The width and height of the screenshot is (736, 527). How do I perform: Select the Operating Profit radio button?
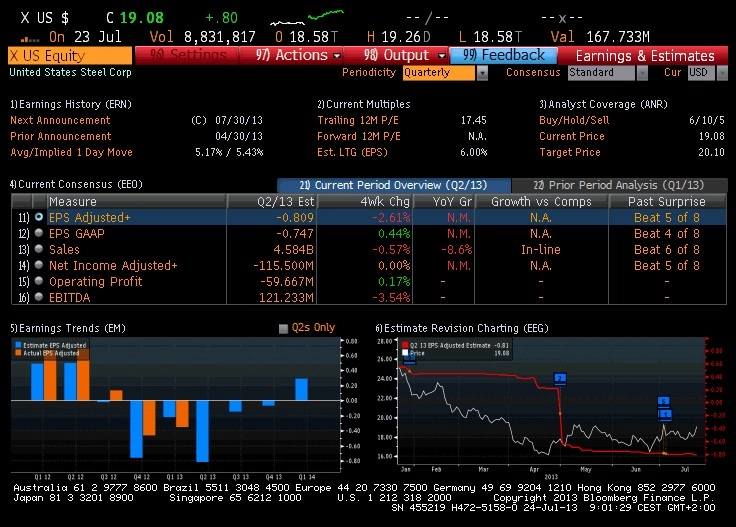click(39, 281)
